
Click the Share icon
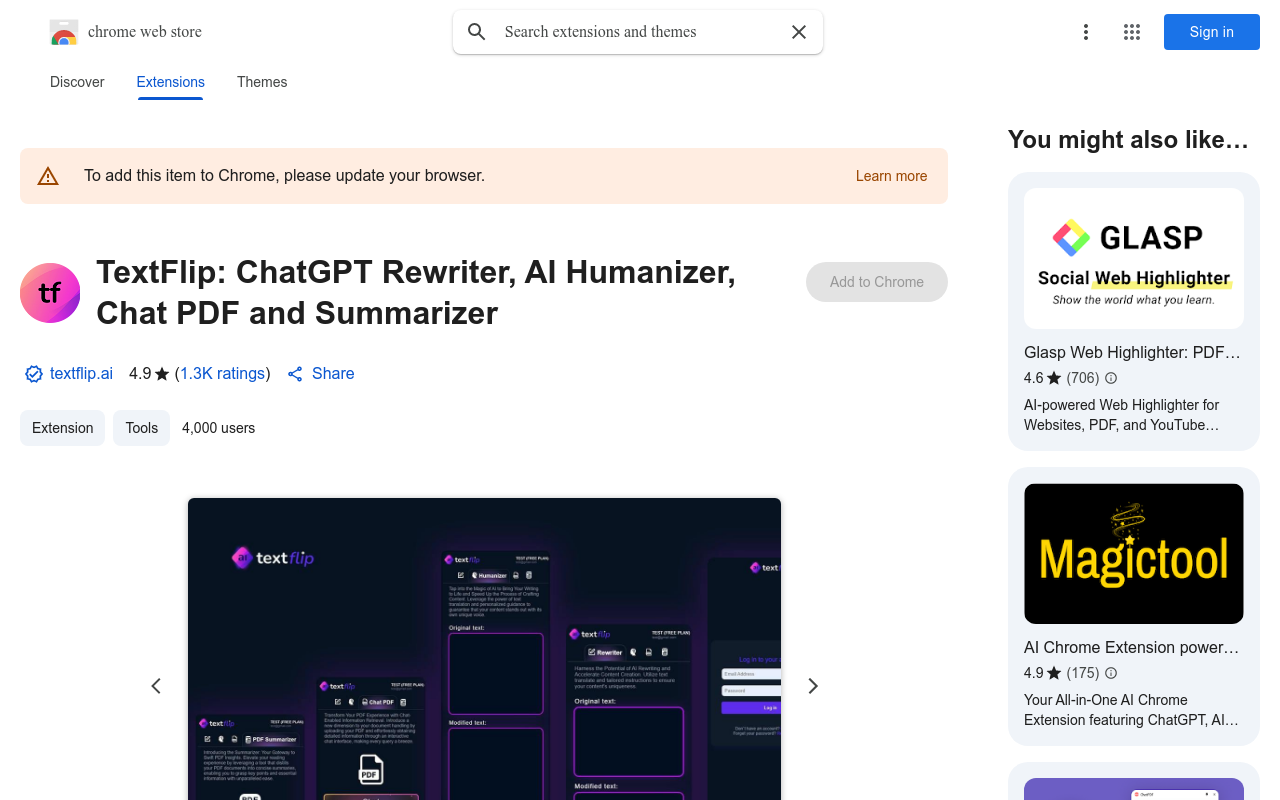(x=295, y=374)
